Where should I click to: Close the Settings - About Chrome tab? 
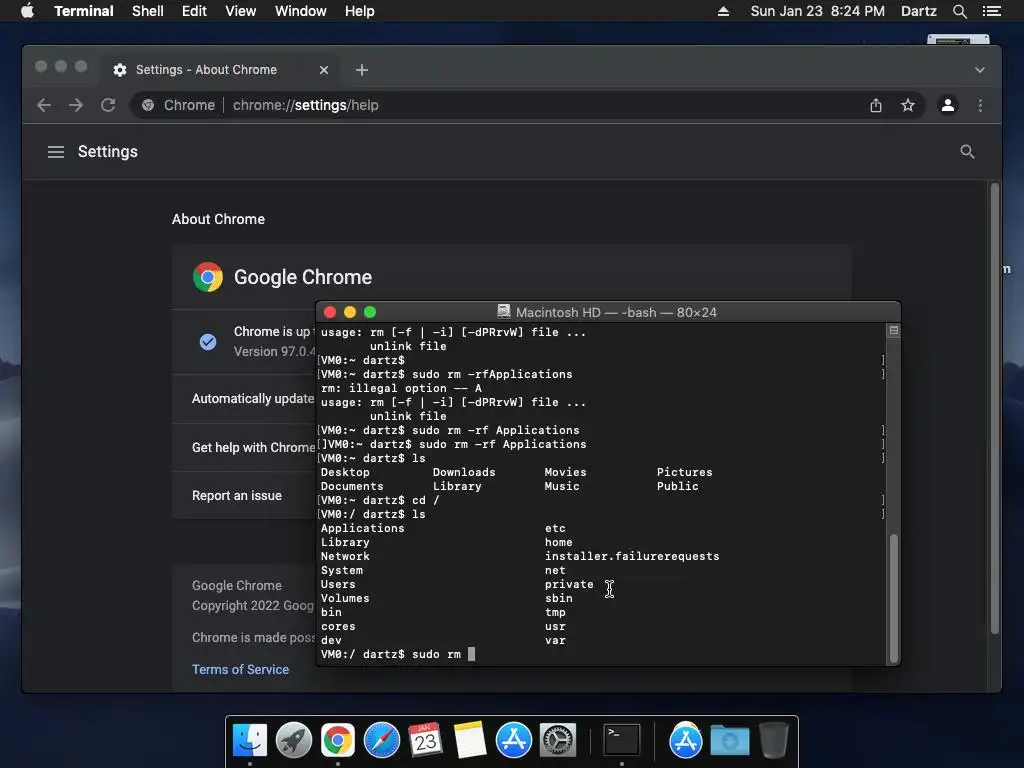coord(323,70)
